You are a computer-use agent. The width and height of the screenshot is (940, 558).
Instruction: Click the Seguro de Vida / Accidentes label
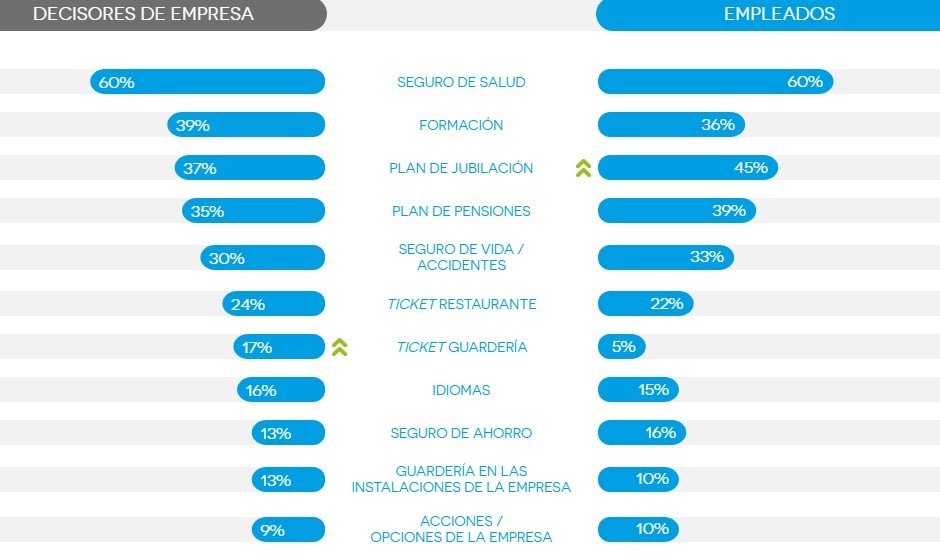[461, 257]
